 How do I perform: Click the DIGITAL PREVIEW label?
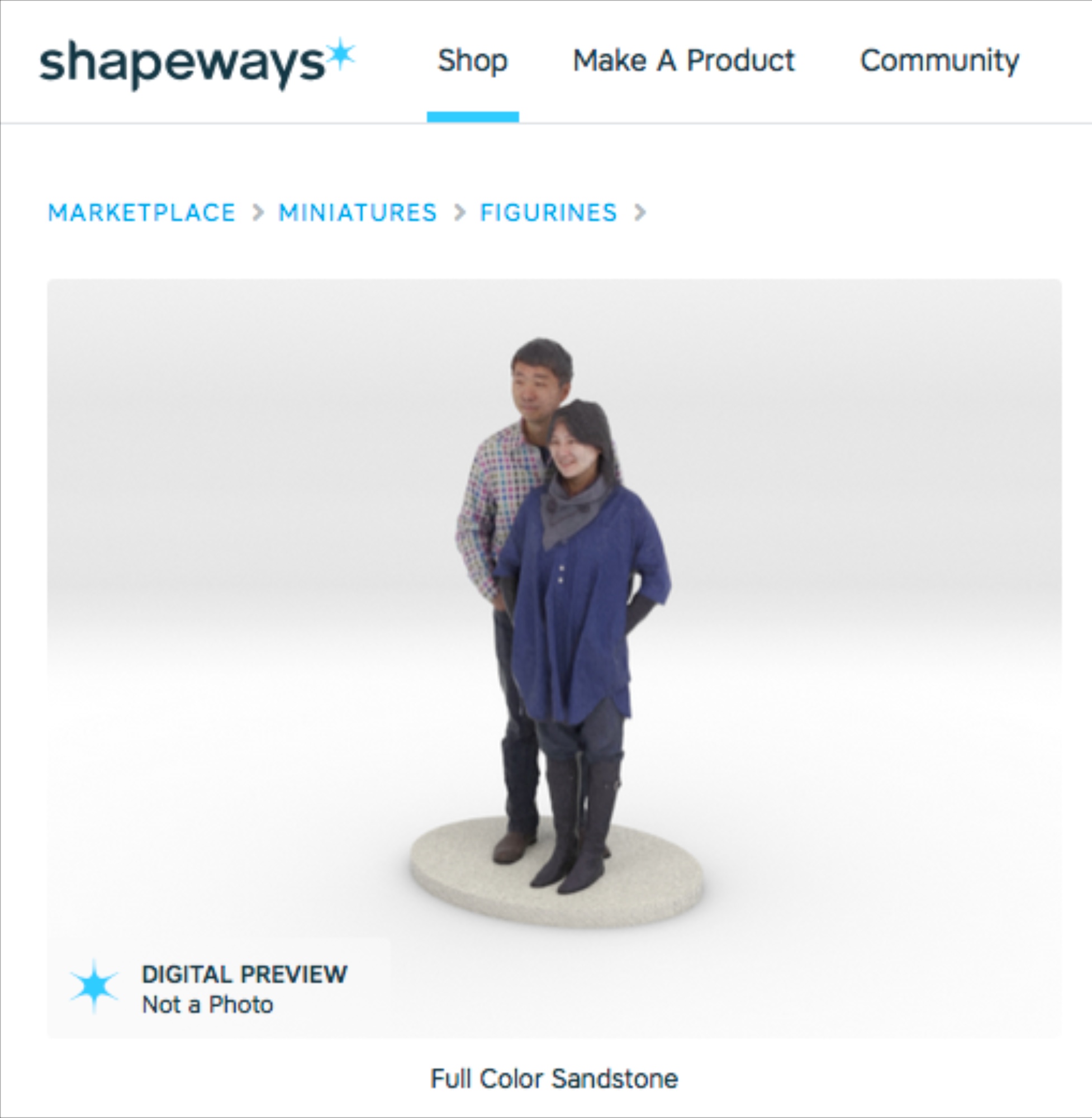[244, 974]
